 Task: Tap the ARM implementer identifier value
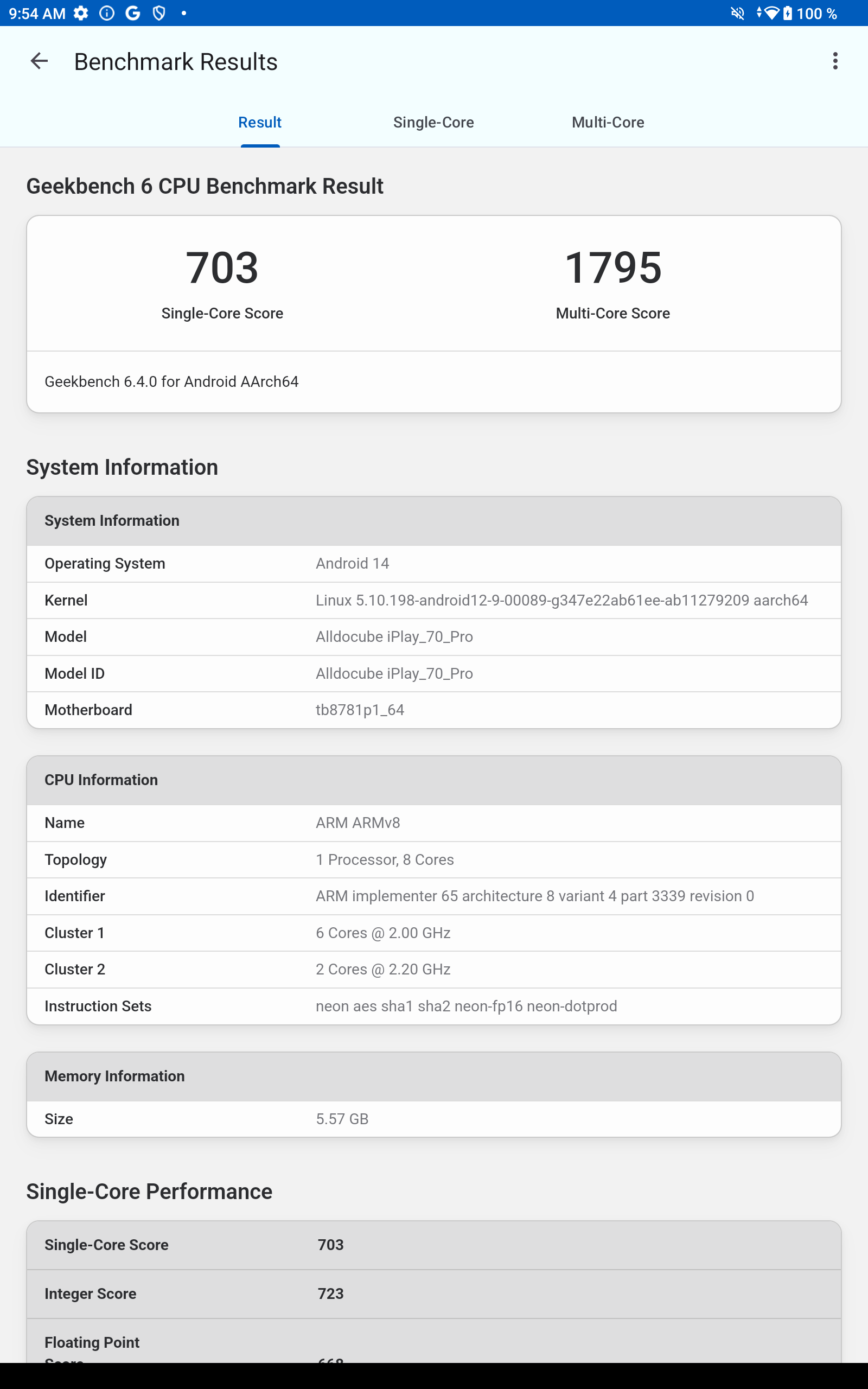(x=535, y=896)
